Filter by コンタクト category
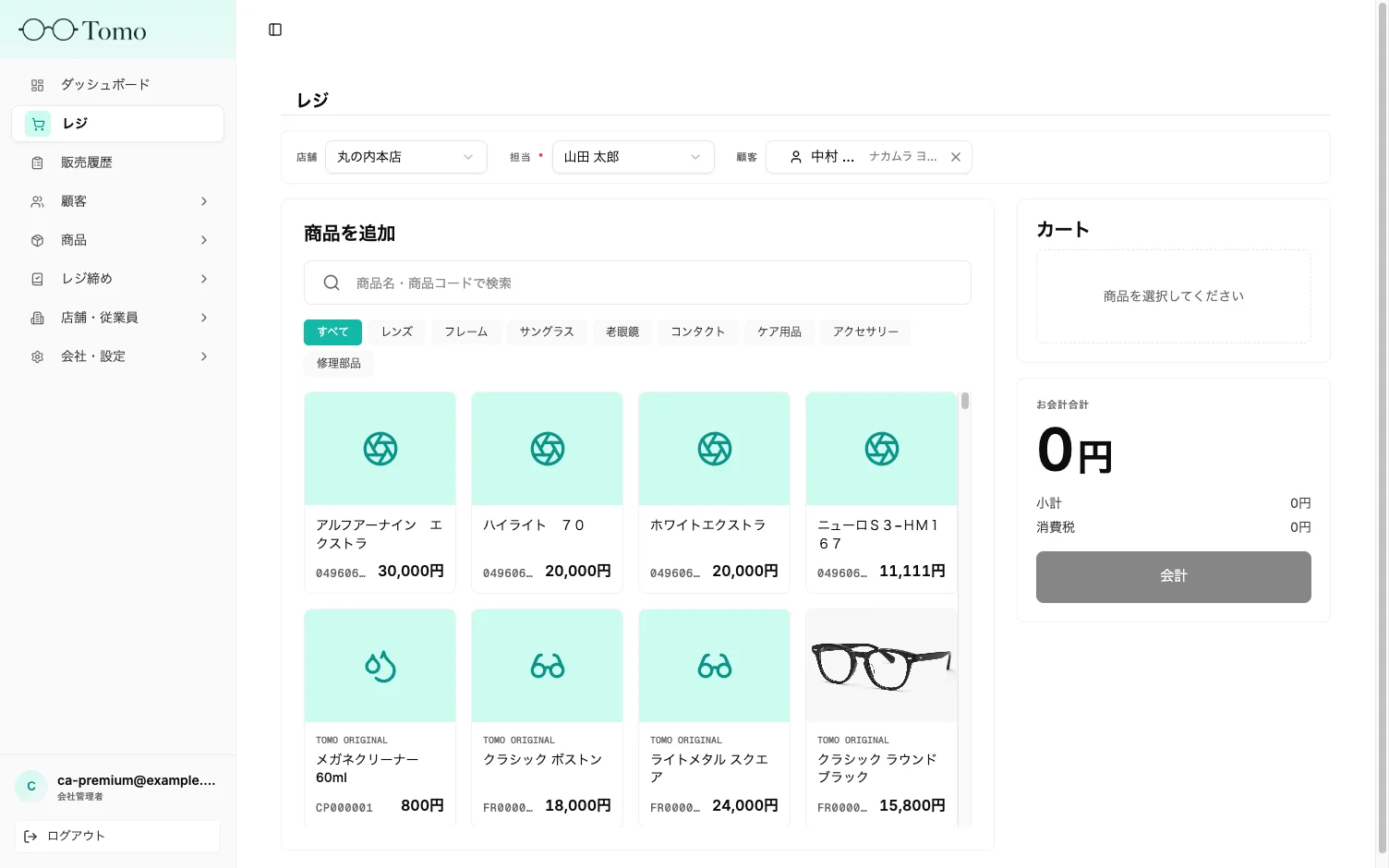1389x868 pixels. tap(698, 332)
